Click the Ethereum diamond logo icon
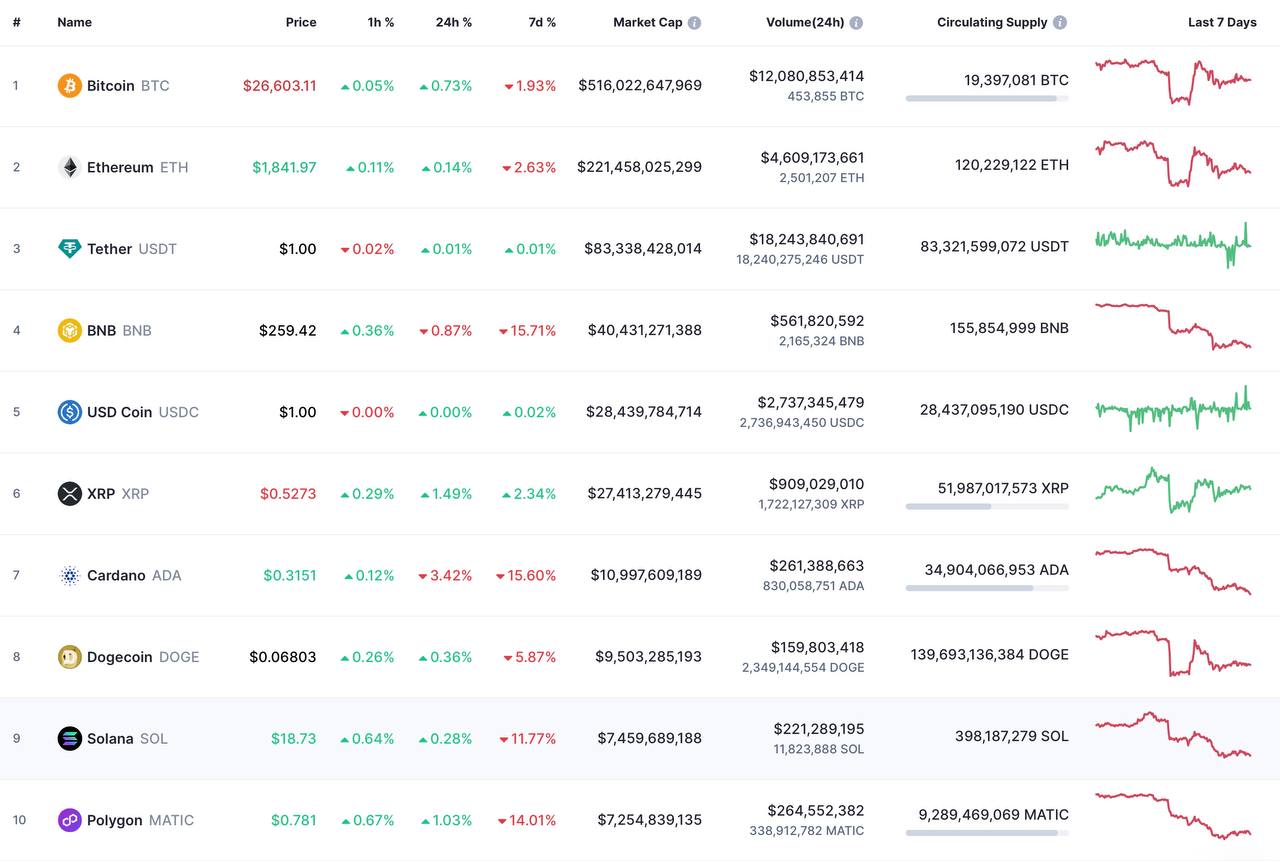This screenshot has width=1280, height=861. click(69, 167)
